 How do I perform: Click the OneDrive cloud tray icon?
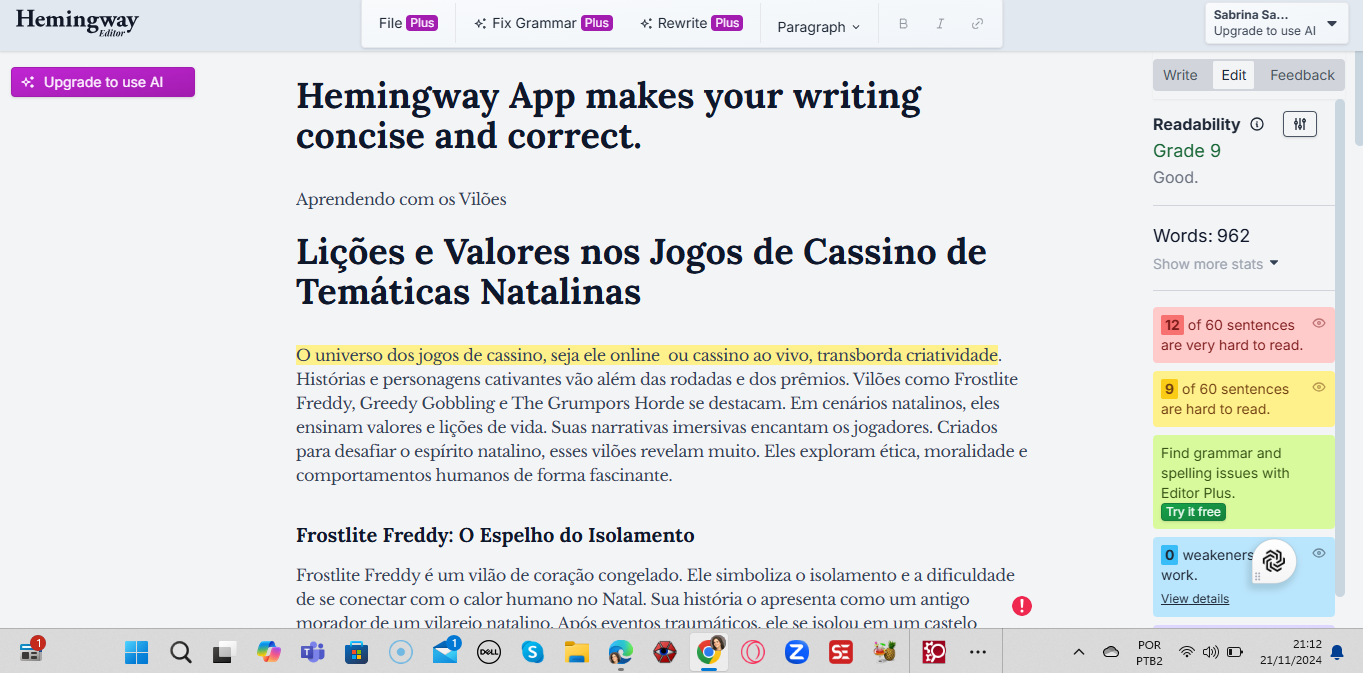[x=1111, y=653]
